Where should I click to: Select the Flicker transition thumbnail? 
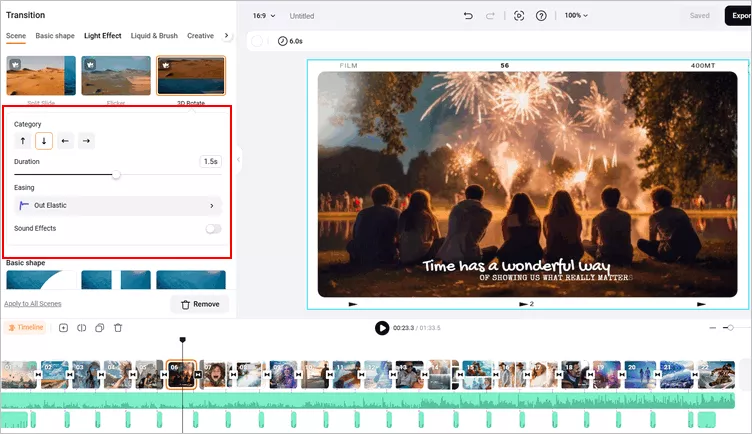tap(116, 76)
